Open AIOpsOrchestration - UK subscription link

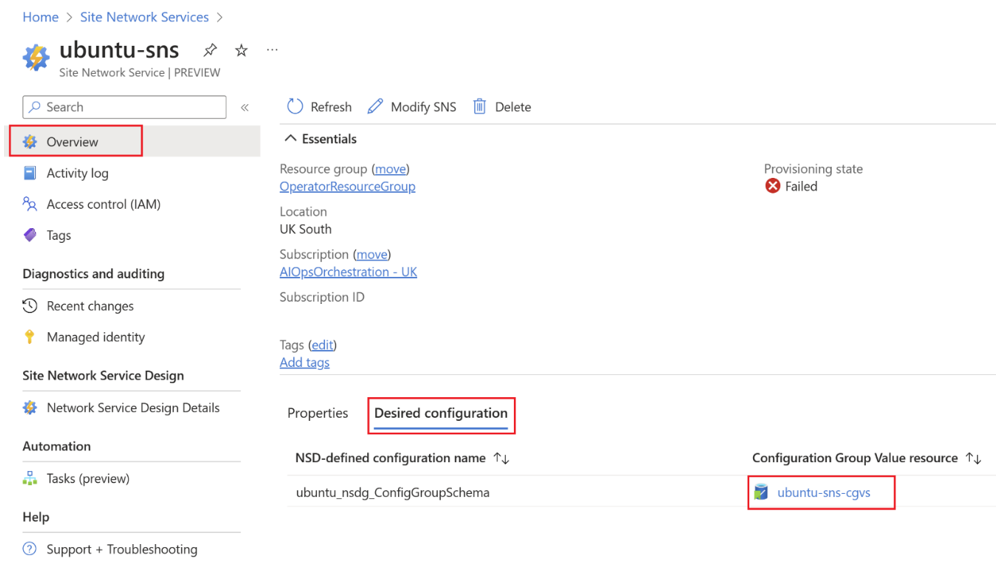348,272
